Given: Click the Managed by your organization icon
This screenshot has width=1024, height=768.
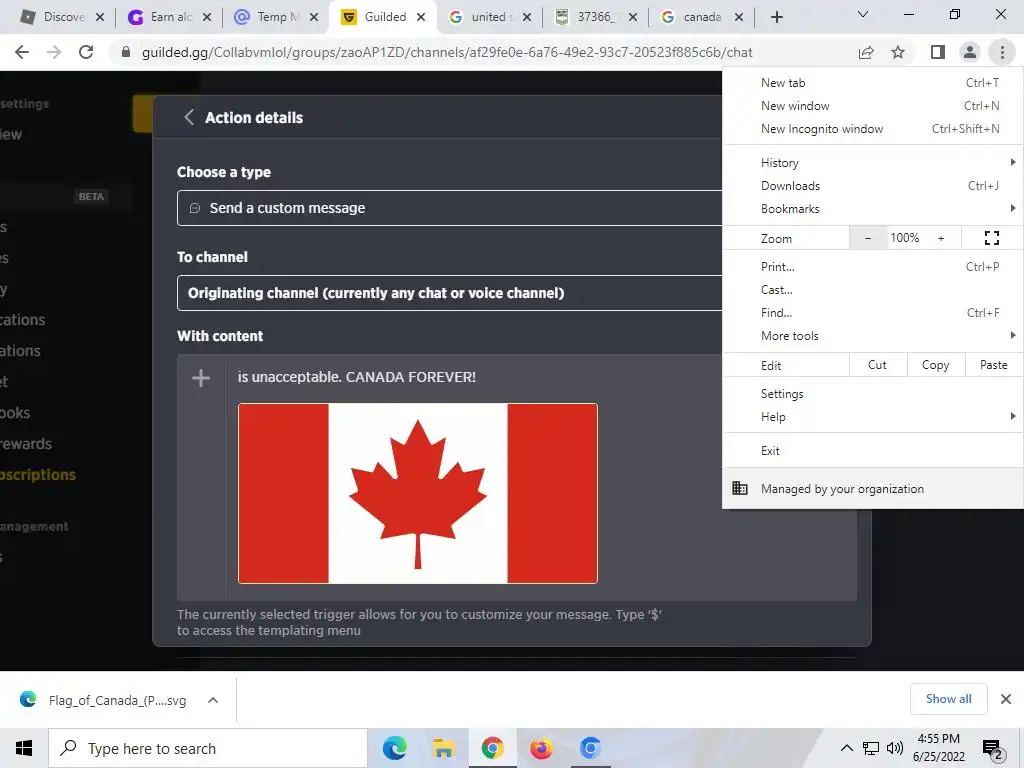Looking at the screenshot, I should pos(739,488).
